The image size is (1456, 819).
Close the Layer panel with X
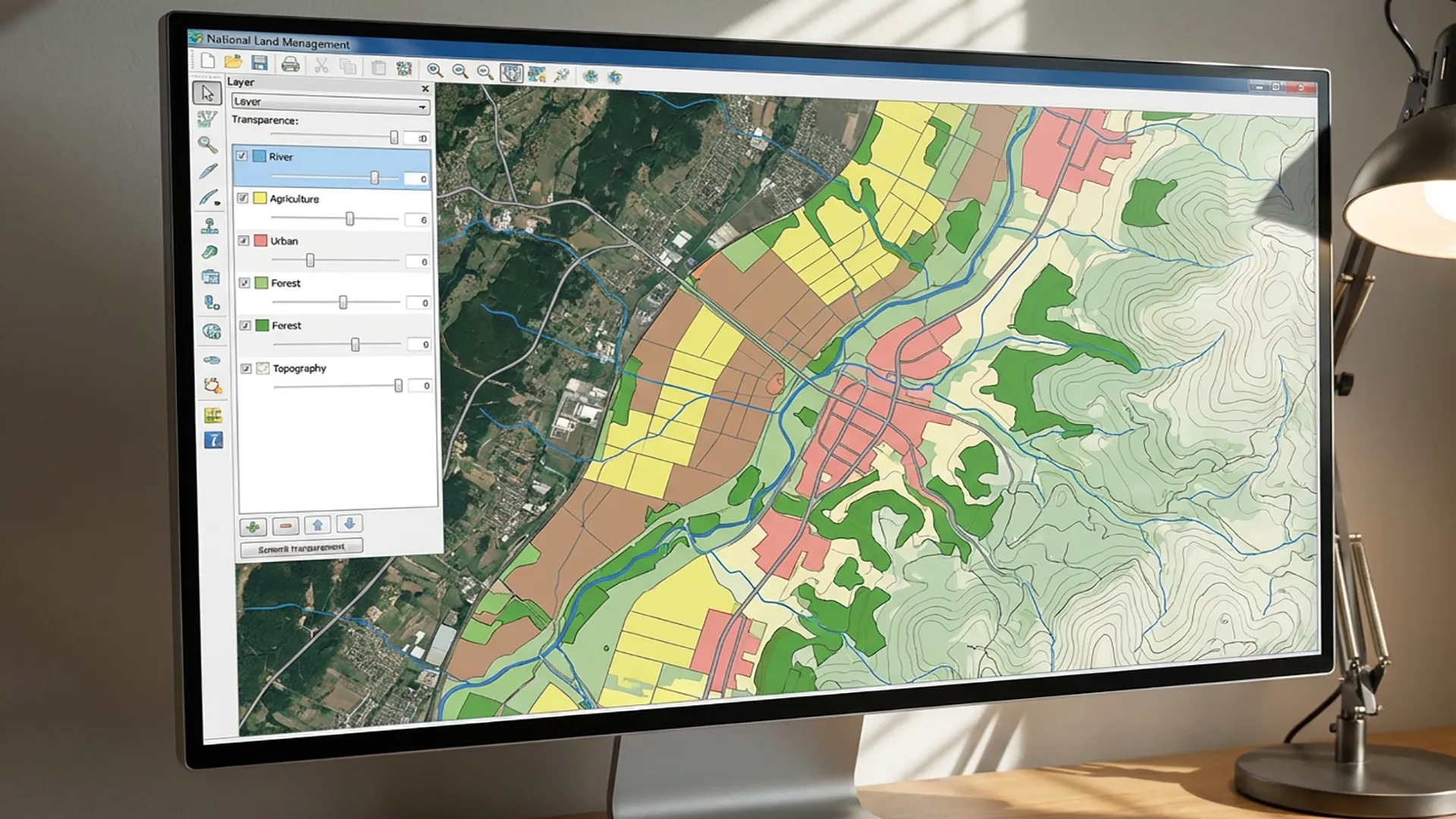[x=425, y=89]
